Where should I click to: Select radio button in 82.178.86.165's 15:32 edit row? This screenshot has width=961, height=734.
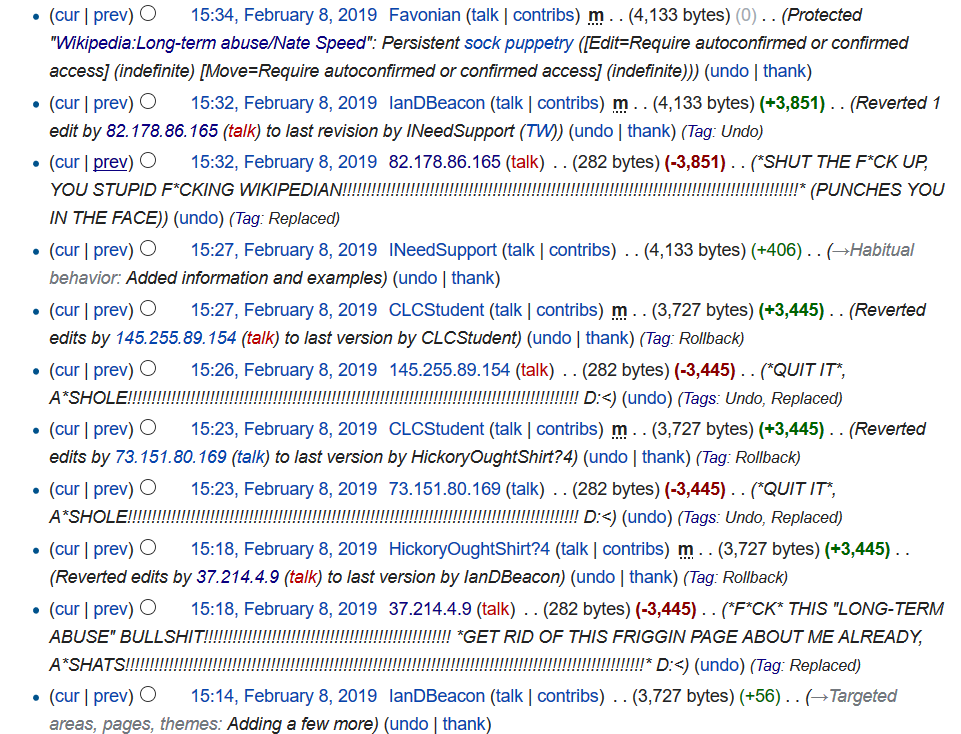click(x=148, y=160)
